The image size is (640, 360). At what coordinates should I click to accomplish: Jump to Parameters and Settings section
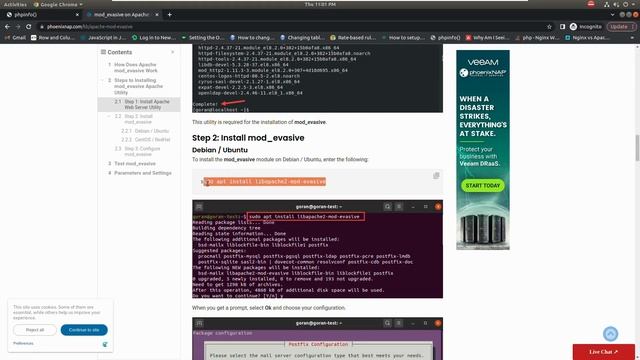tap(142, 173)
